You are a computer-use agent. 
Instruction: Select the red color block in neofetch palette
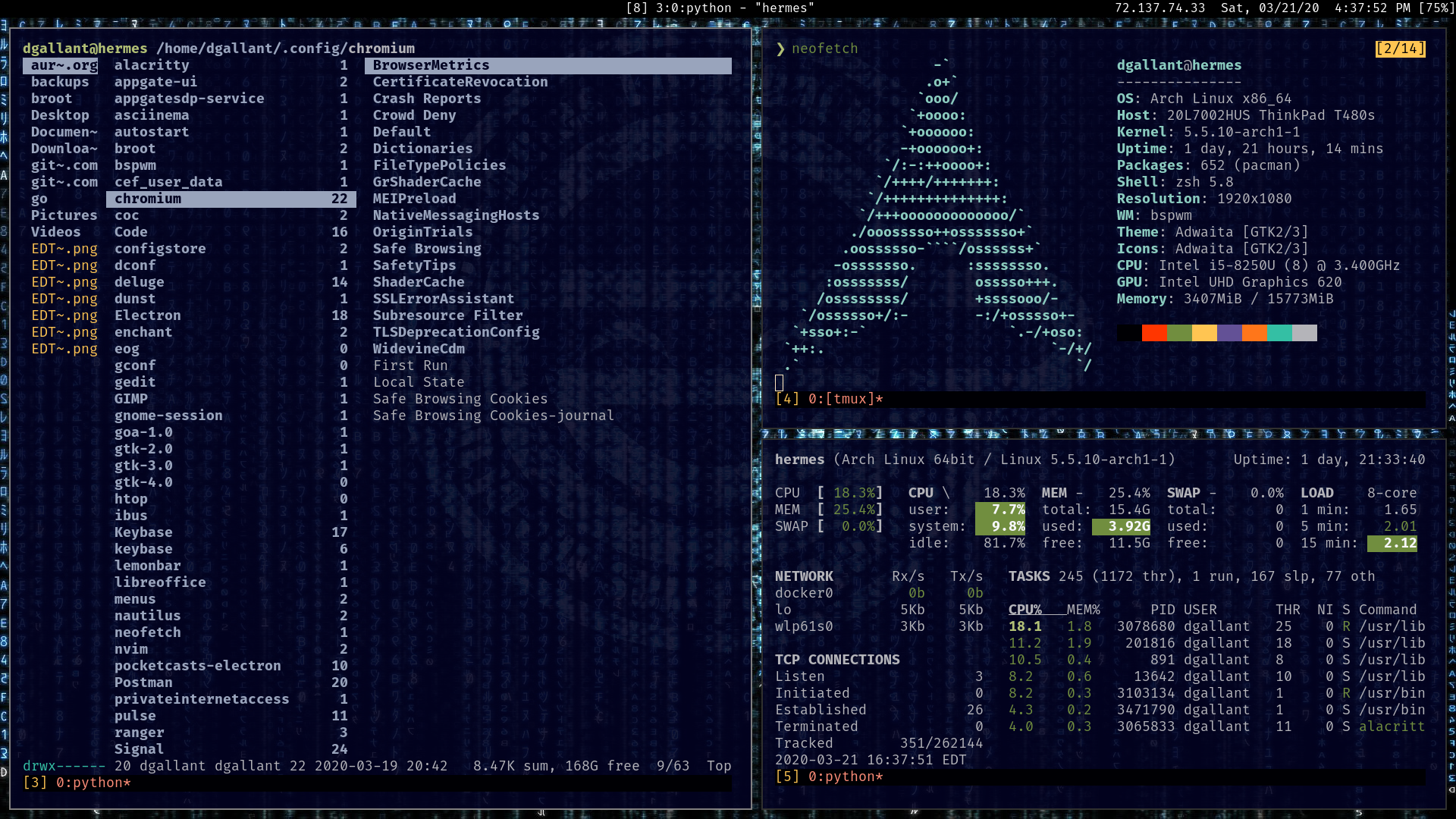(1154, 333)
